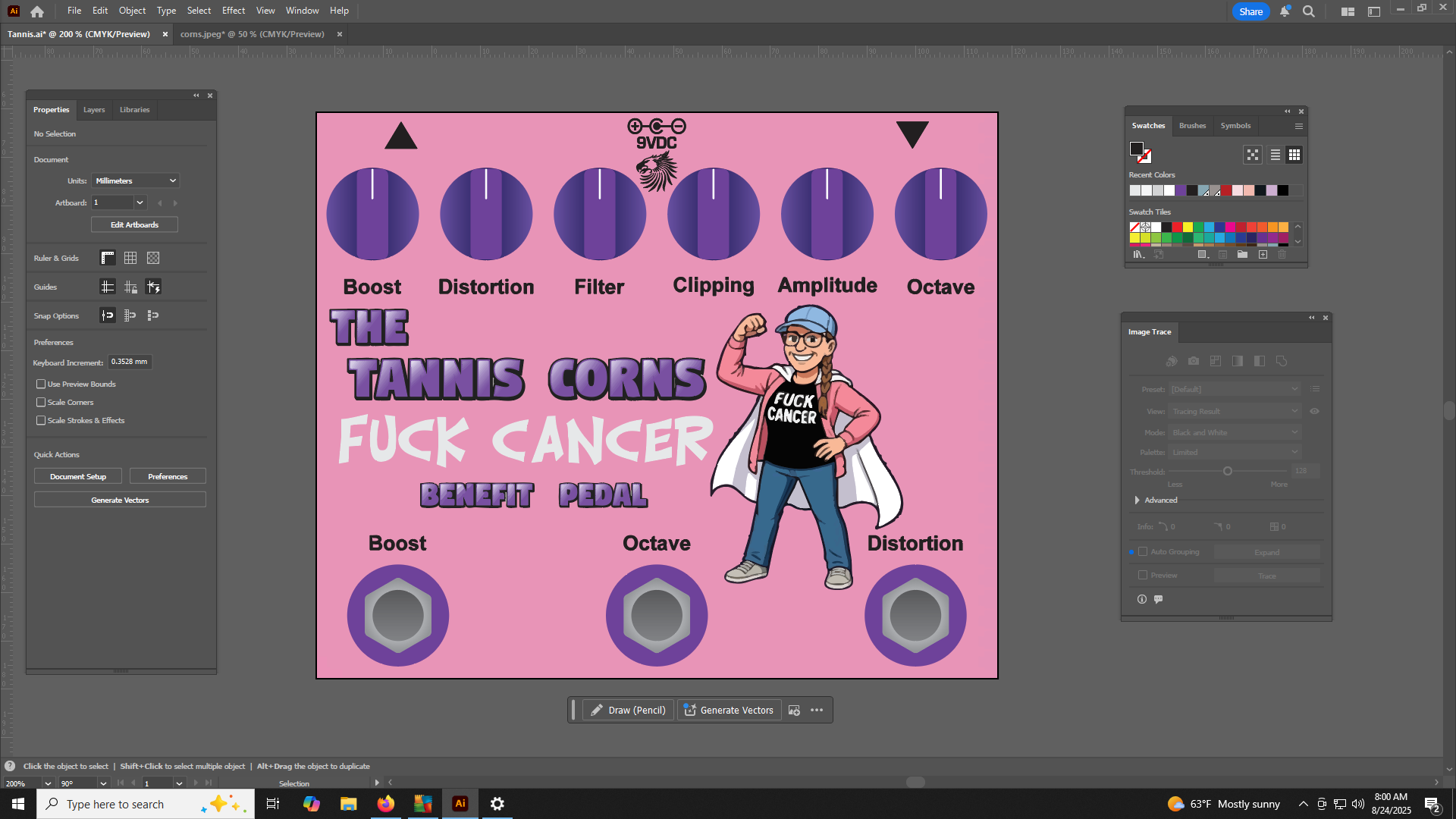Click the new color group folder icon
This screenshot has height=819, width=1456.
pyautogui.click(x=1242, y=255)
